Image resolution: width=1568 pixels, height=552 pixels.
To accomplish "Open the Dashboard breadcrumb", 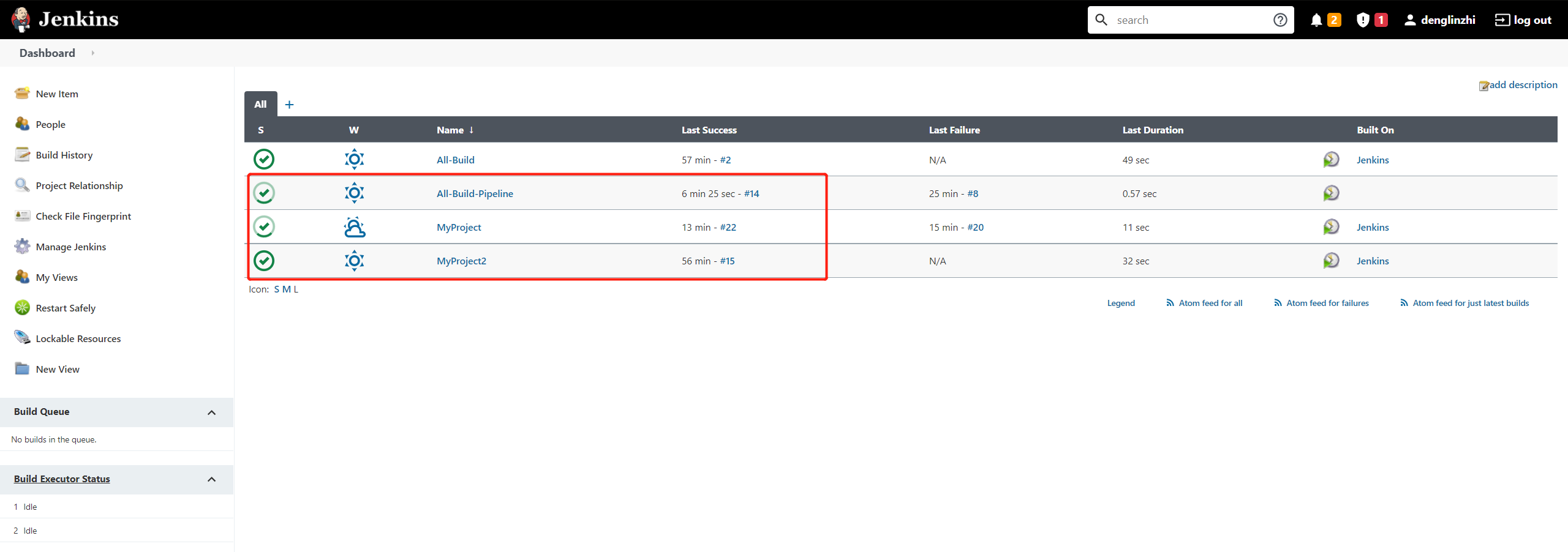I will [47, 53].
